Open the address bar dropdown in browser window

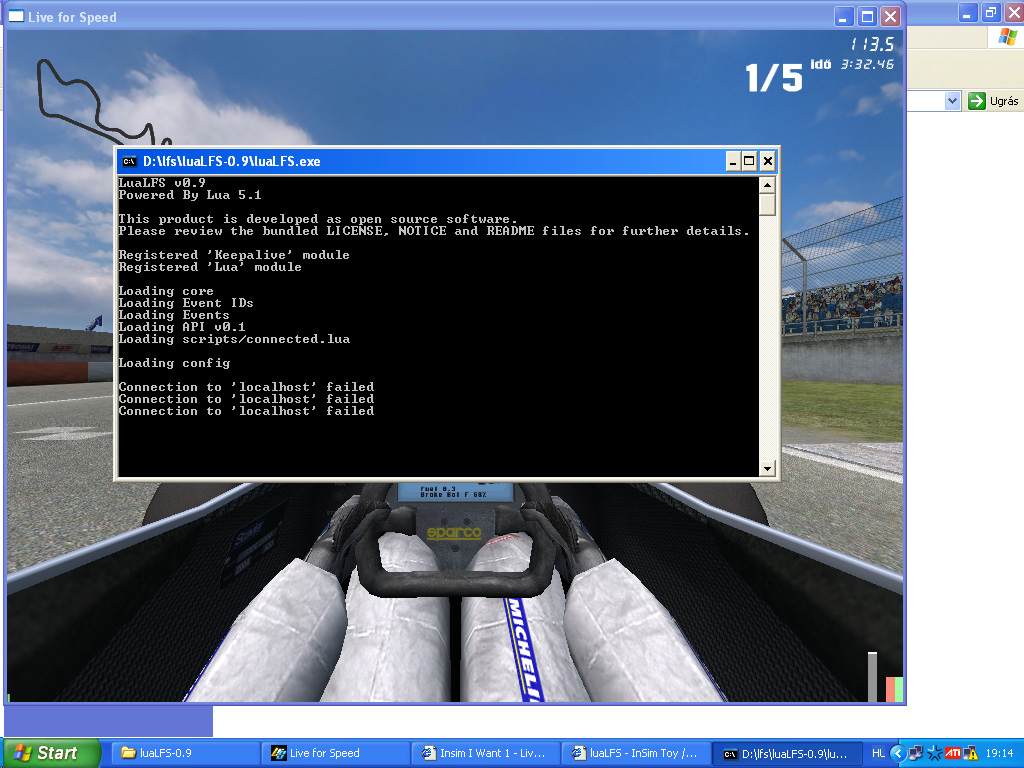(952, 101)
